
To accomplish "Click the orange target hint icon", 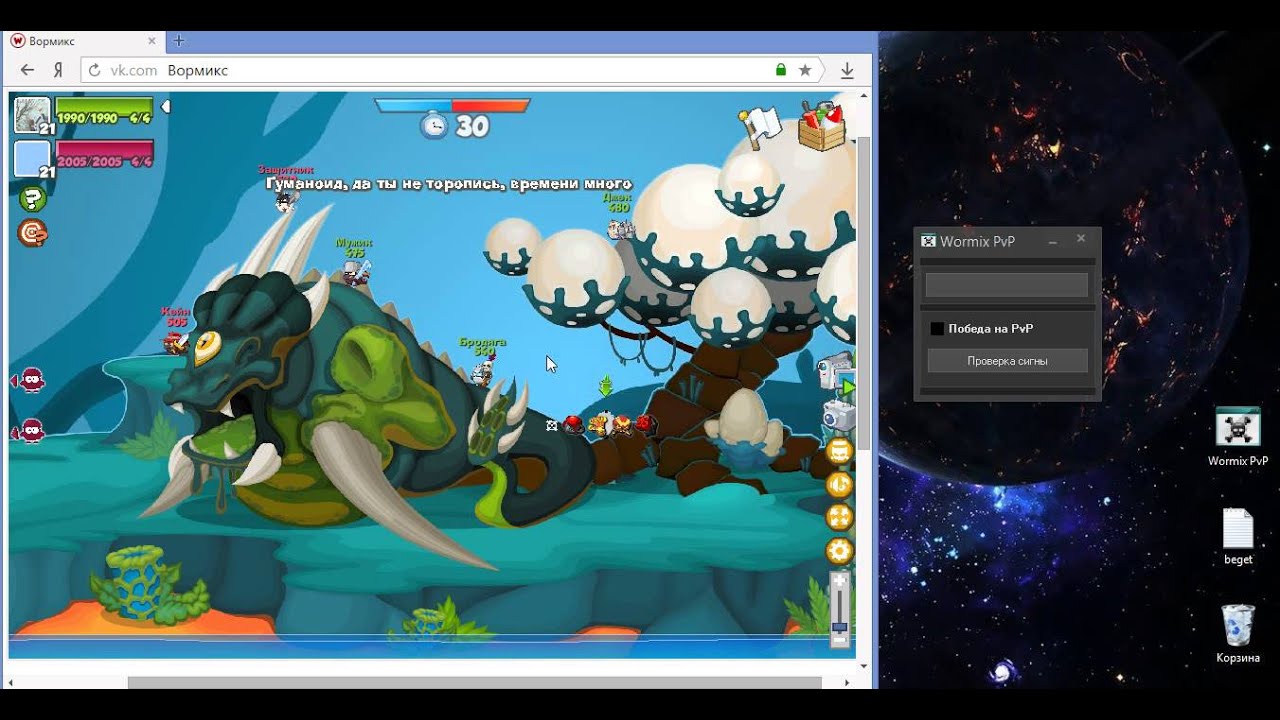I will coord(33,233).
